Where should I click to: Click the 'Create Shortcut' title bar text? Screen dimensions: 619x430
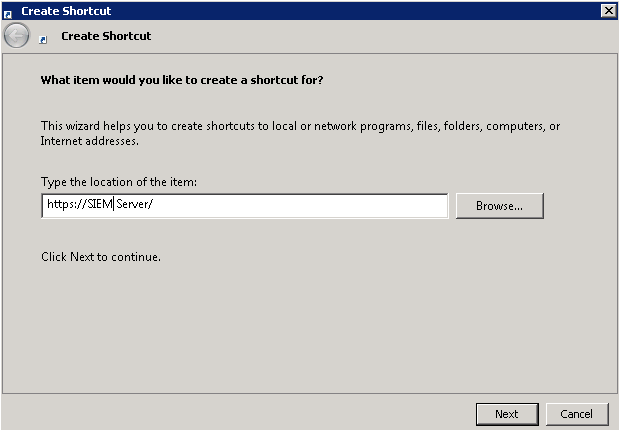66,11
